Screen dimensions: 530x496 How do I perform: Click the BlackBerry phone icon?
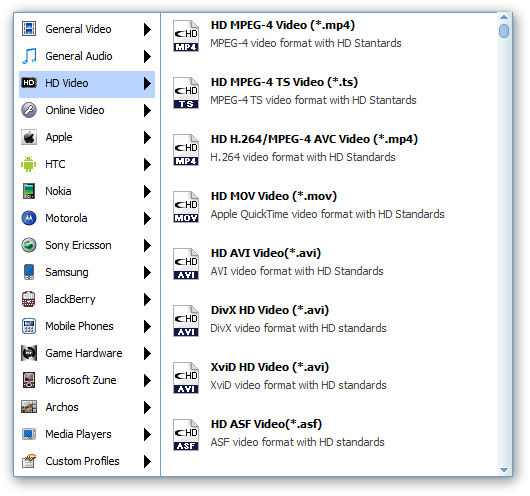click(x=29, y=299)
